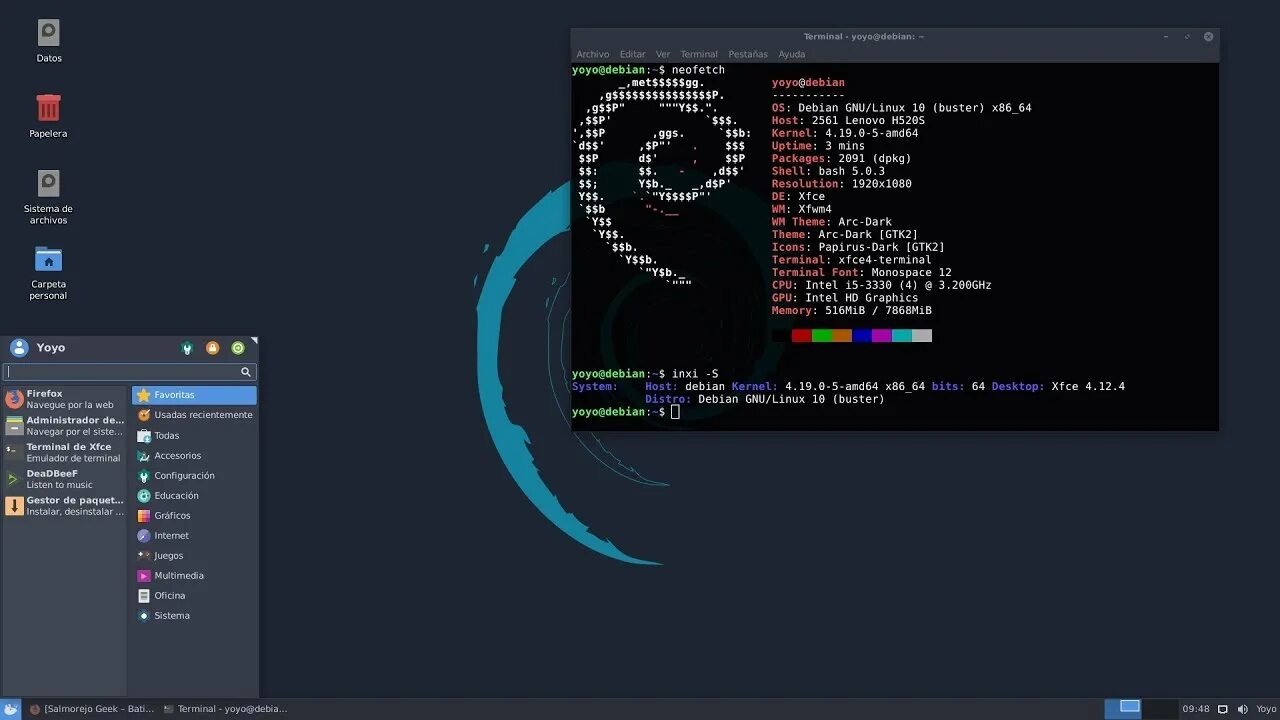Open the Educación category
The height and width of the screenshot is (720, 1280).
(194, 495)
